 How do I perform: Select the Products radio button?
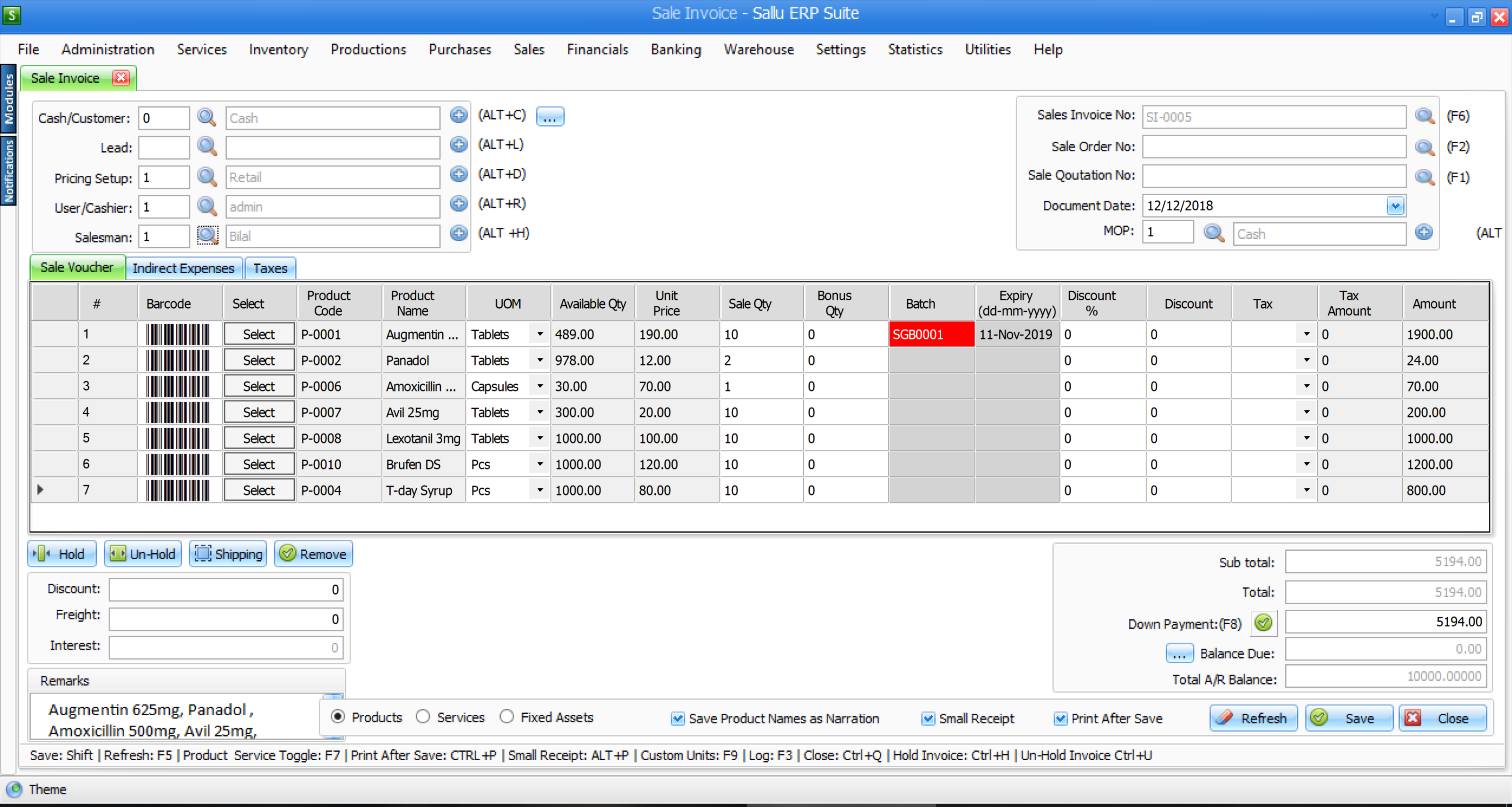(x=337, y=717)
